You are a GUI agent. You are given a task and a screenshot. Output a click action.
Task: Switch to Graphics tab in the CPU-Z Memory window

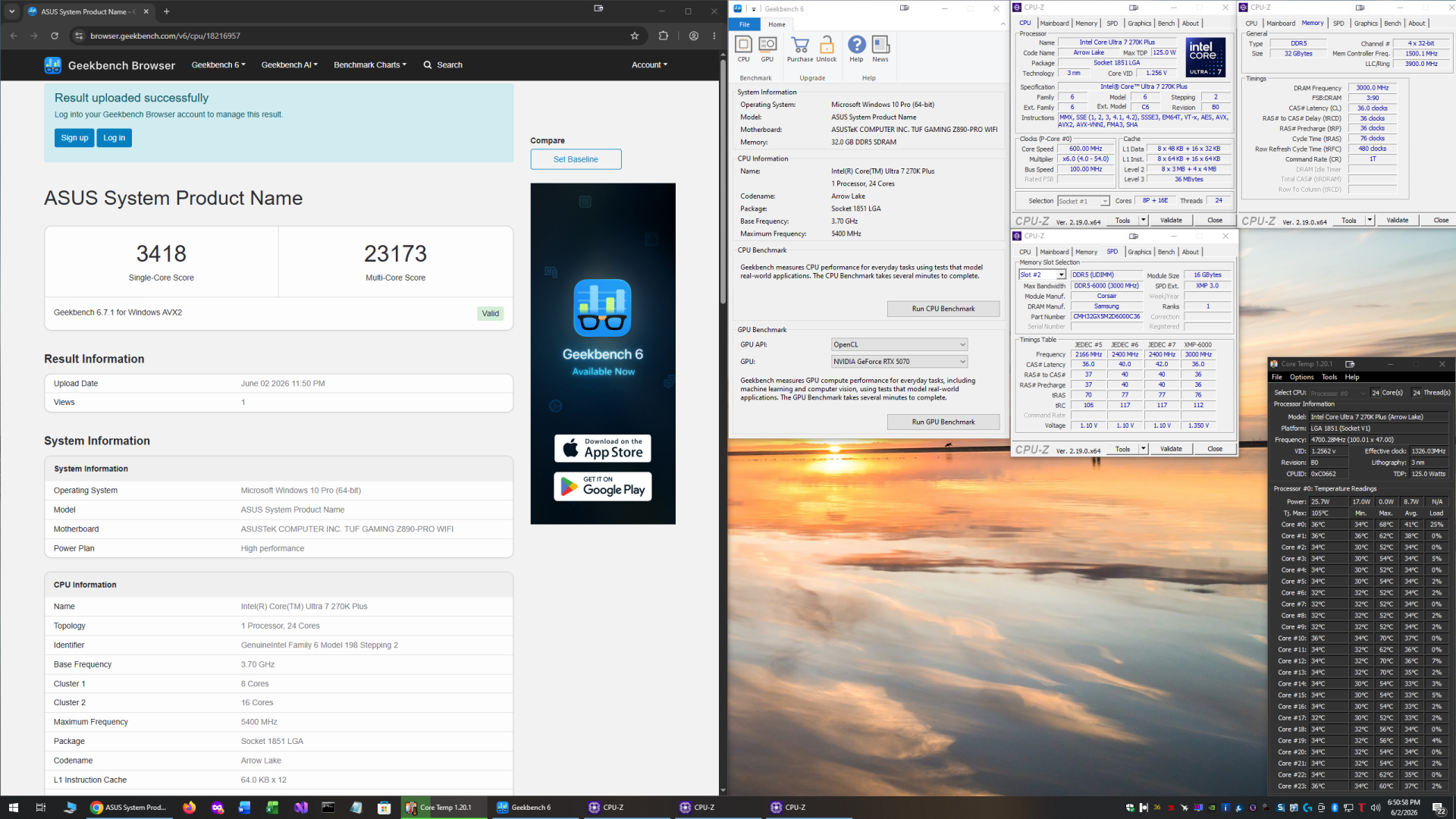pos(1366,24)
